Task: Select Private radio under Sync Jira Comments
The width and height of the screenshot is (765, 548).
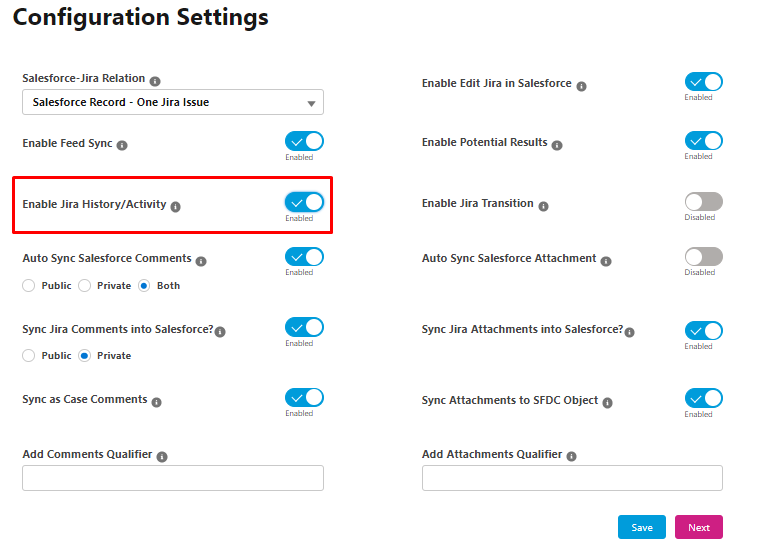Action: pos(84,356)
